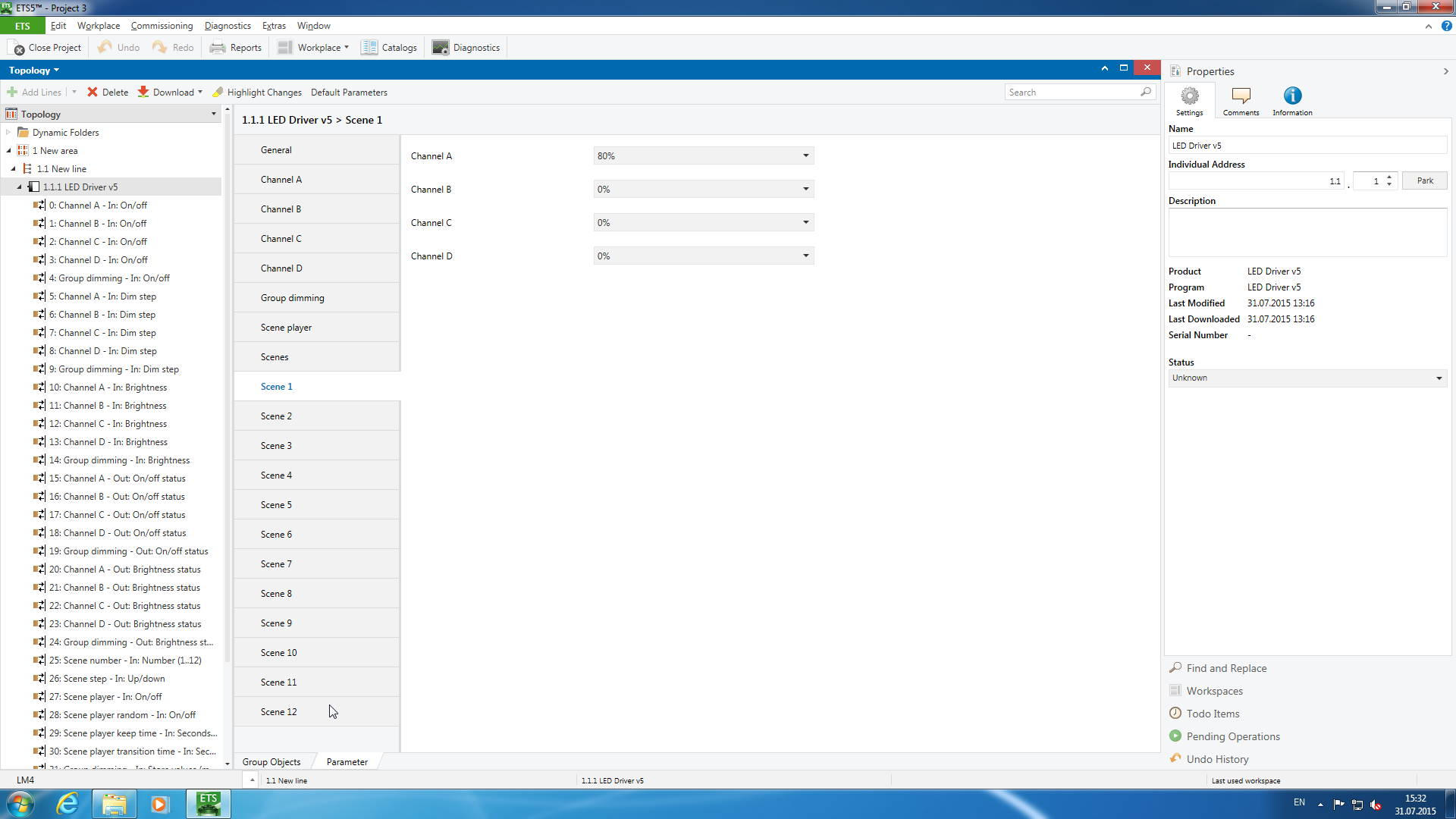
Task: Click the Diagnostics toolbar icon
Action: pyautogui.click(x=440, y=47)
